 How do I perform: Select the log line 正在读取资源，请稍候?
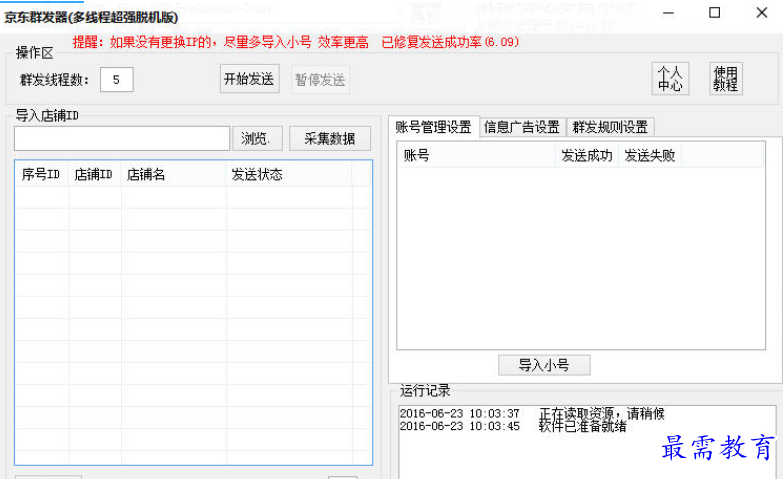click(x=532, y=414)
